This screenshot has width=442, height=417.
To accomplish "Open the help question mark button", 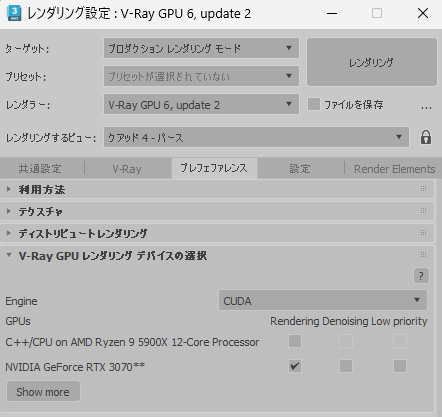I will (x=421, y=276).
